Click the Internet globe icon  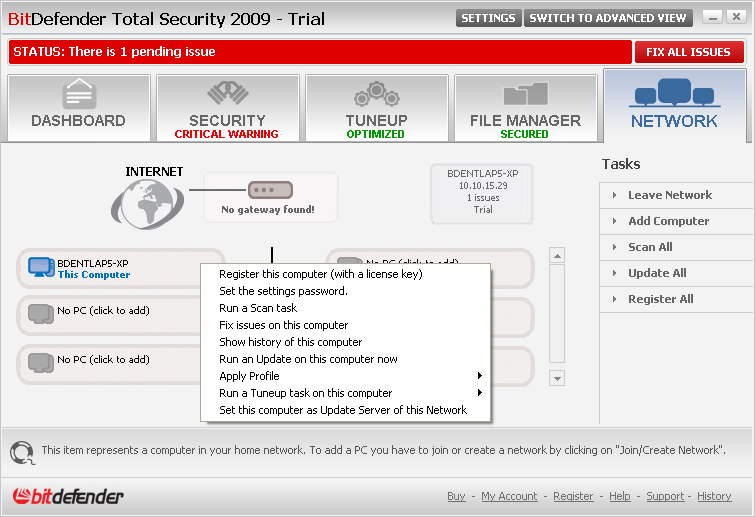click(x=147, y=203)
